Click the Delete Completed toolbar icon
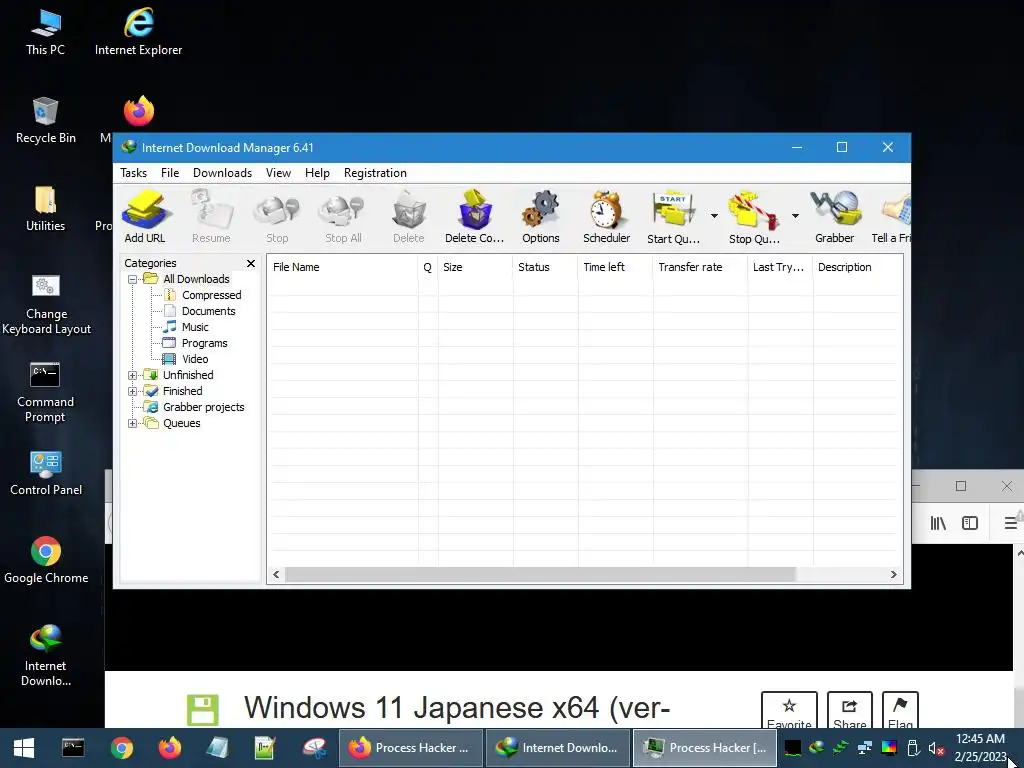Viewport: 1024px width, 768px height. pos(475,217)
